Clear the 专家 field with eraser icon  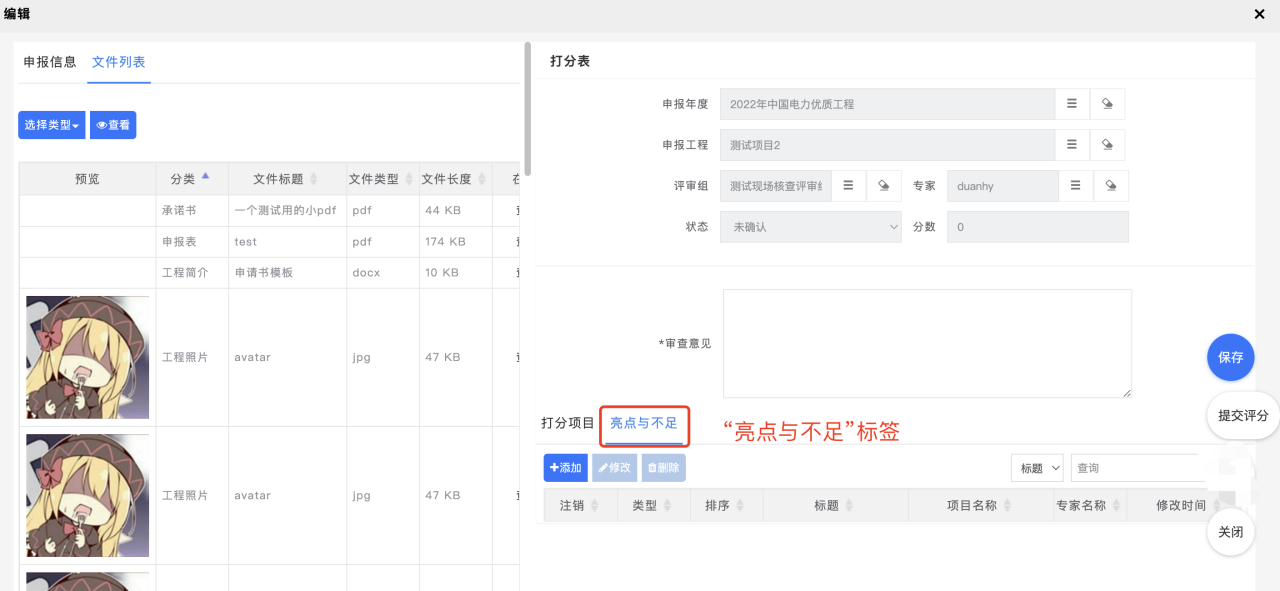1111,186
